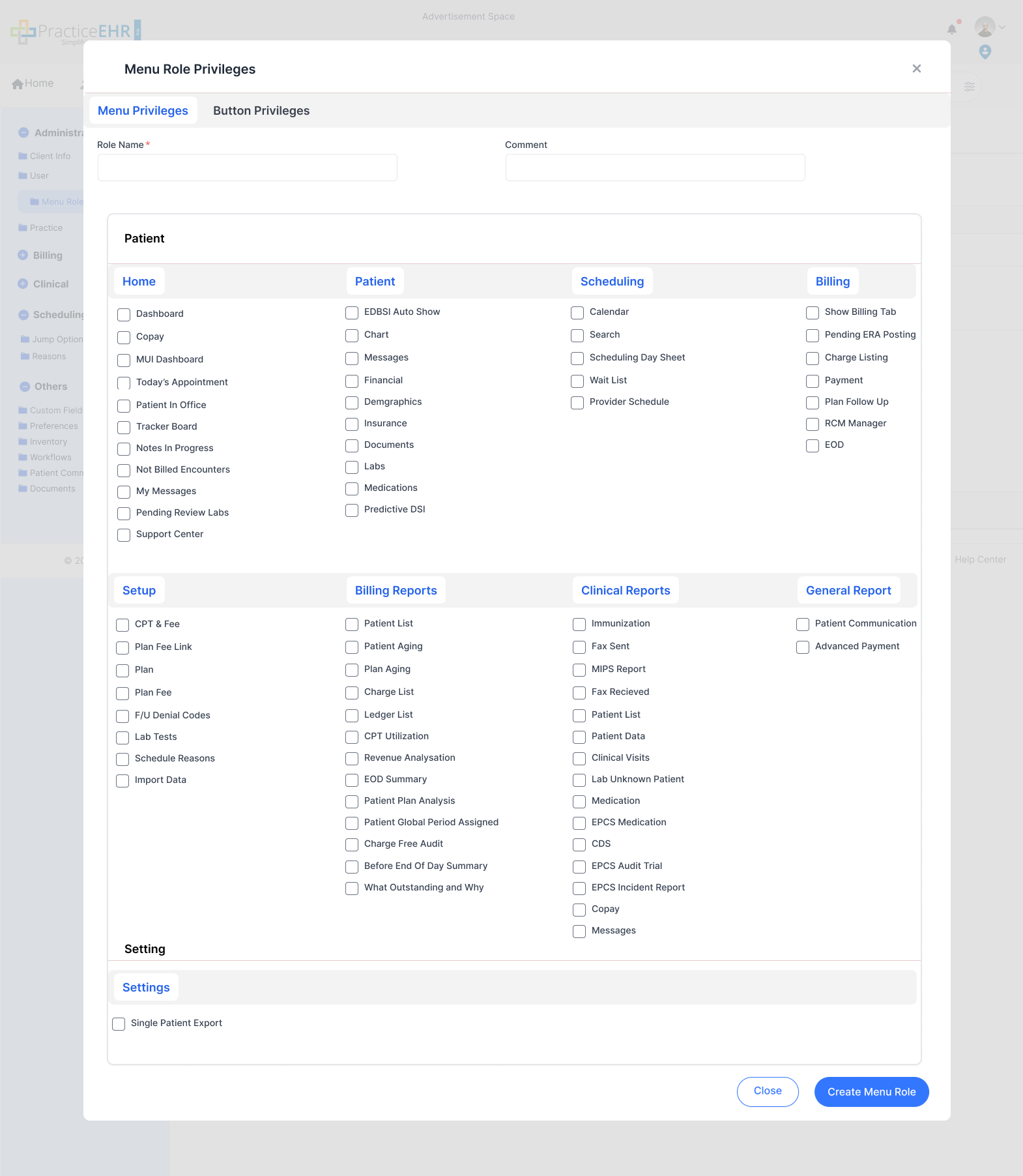The width and height of the screenshot is (1023, 1176).
Task: Tick Support Center checkbox
Action: [x=124, y=535]
